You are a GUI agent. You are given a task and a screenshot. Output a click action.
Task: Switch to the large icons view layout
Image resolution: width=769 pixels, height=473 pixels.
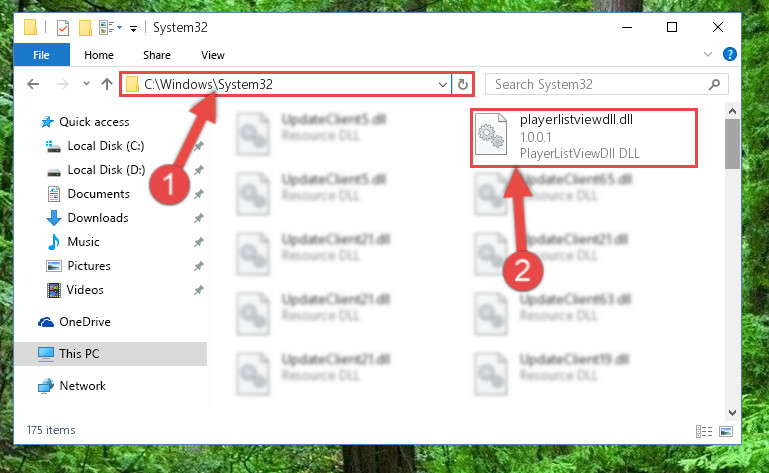726,431
